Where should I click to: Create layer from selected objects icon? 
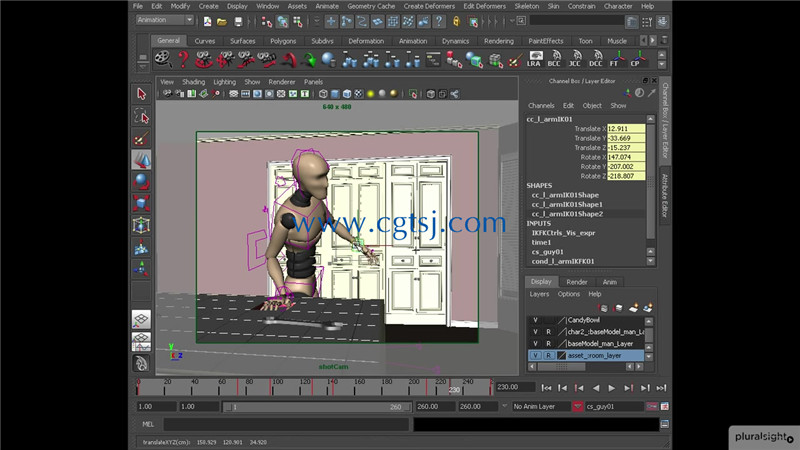click(648, 308)
